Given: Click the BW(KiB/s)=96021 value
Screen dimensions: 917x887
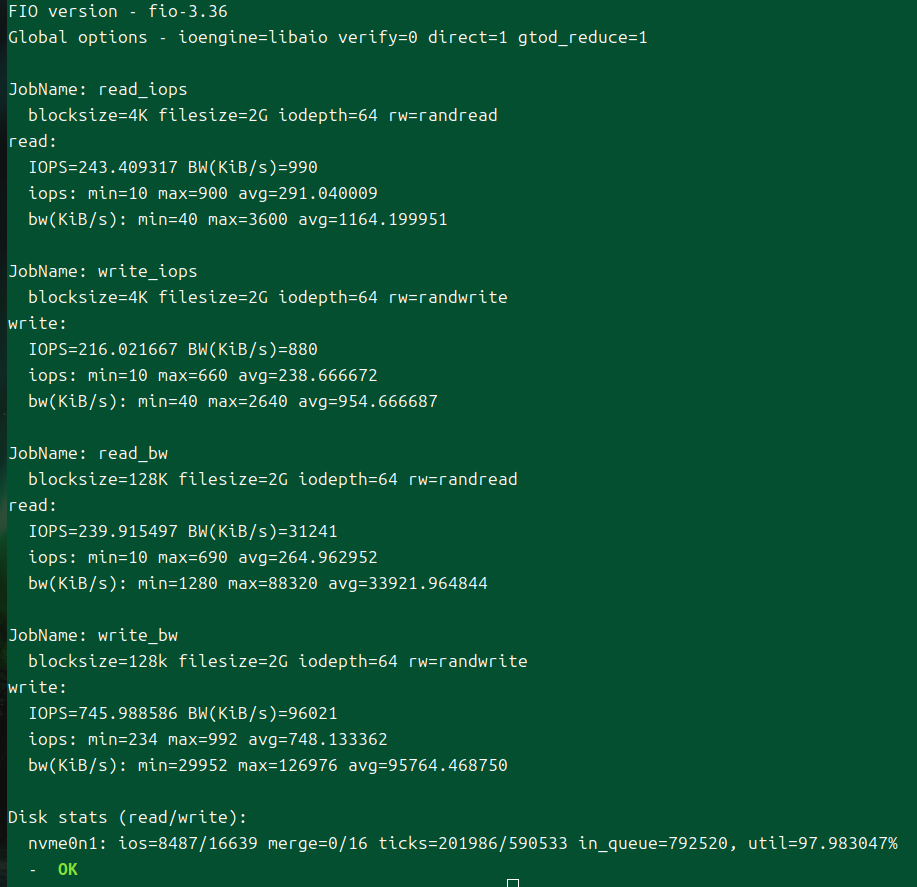Looking at the screenshot, I should 263,713.
